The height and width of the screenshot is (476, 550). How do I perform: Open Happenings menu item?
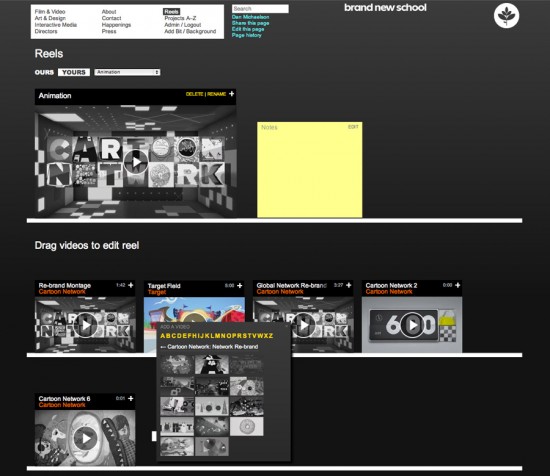pos(116,25)
